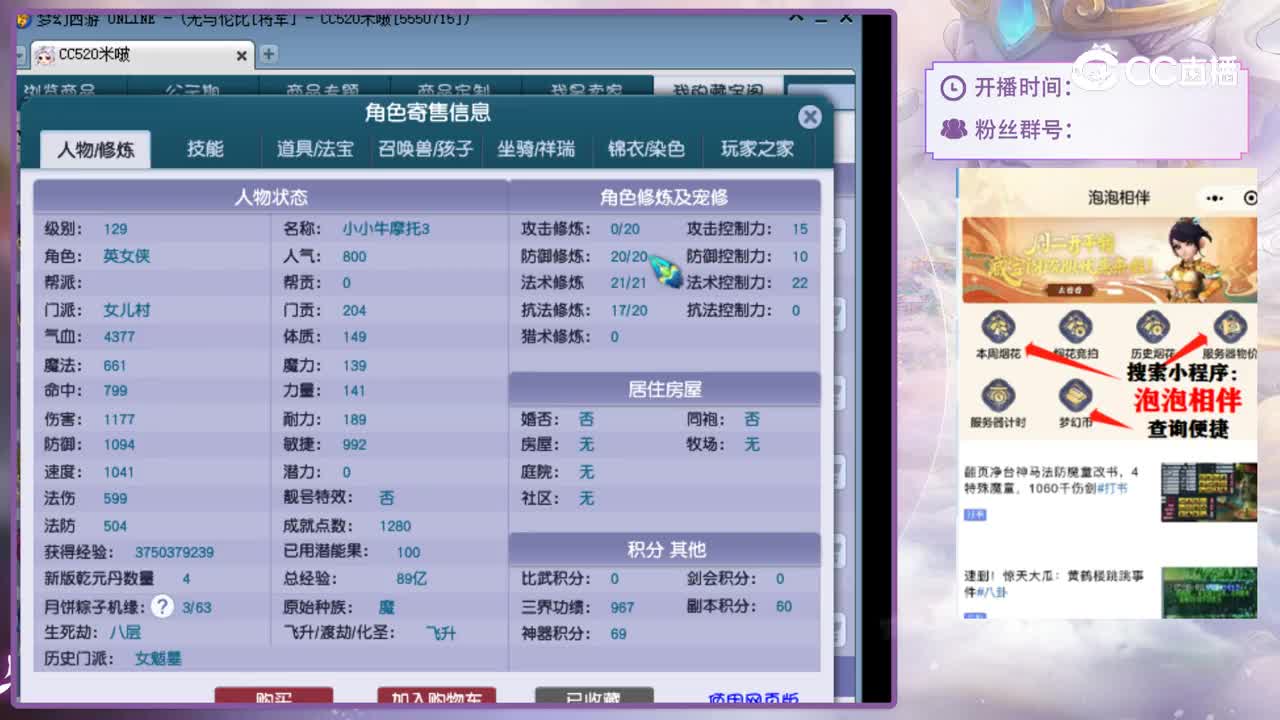Open the 道具/法宝 tab
Viewport: 1280px width, 720px height.
coord(315,149)
